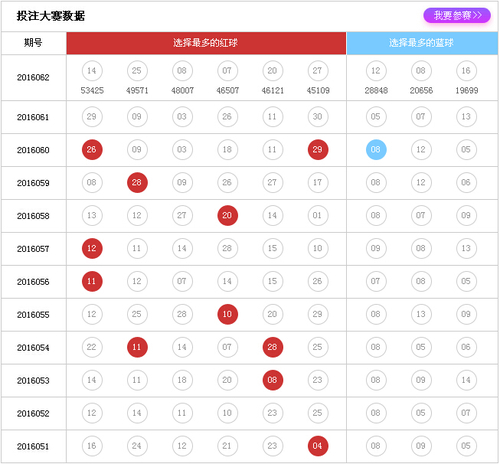Select outlined ball 14 in row 2016062

92,71
